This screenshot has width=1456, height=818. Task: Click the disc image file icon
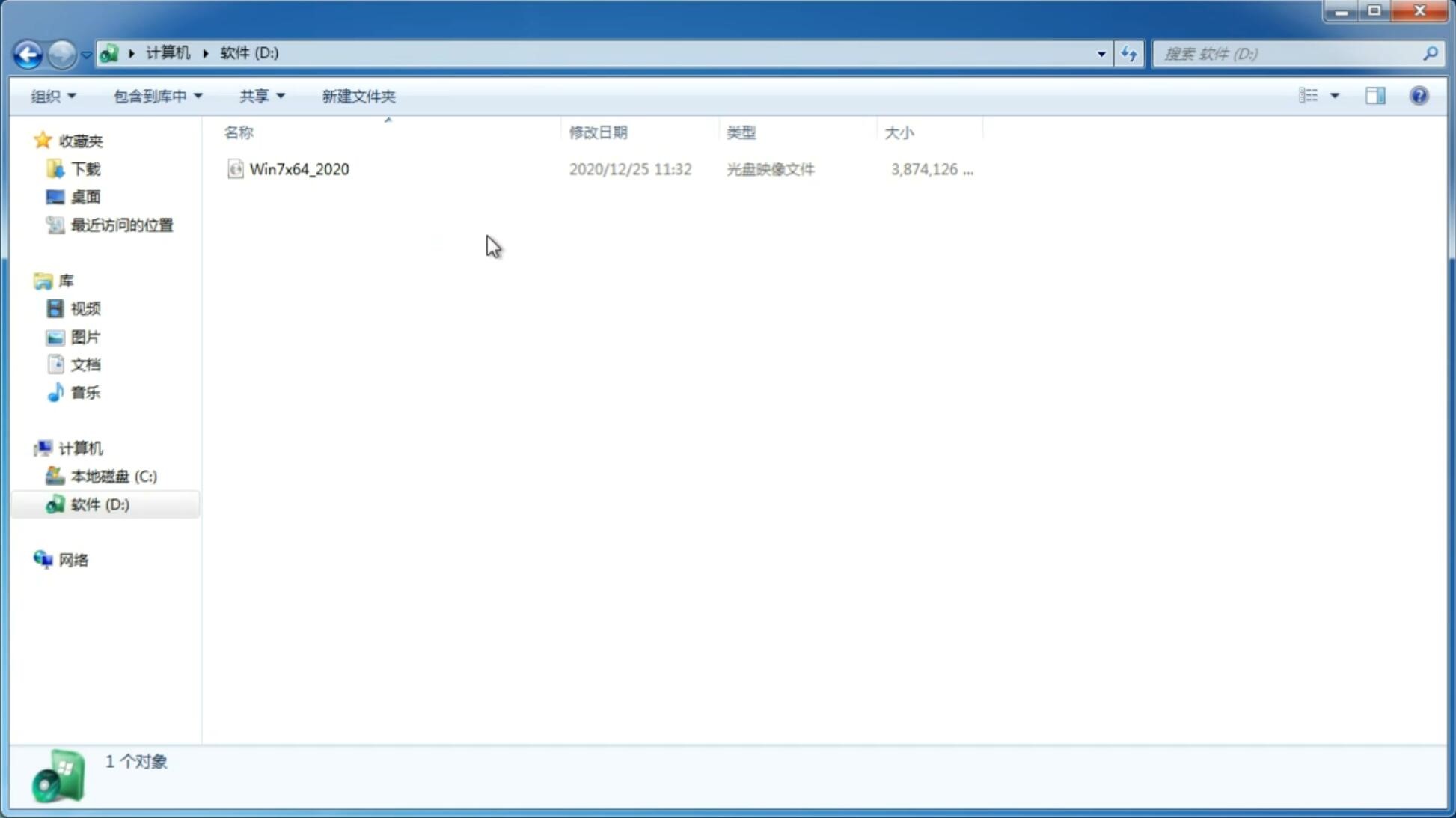click(235, 169)
